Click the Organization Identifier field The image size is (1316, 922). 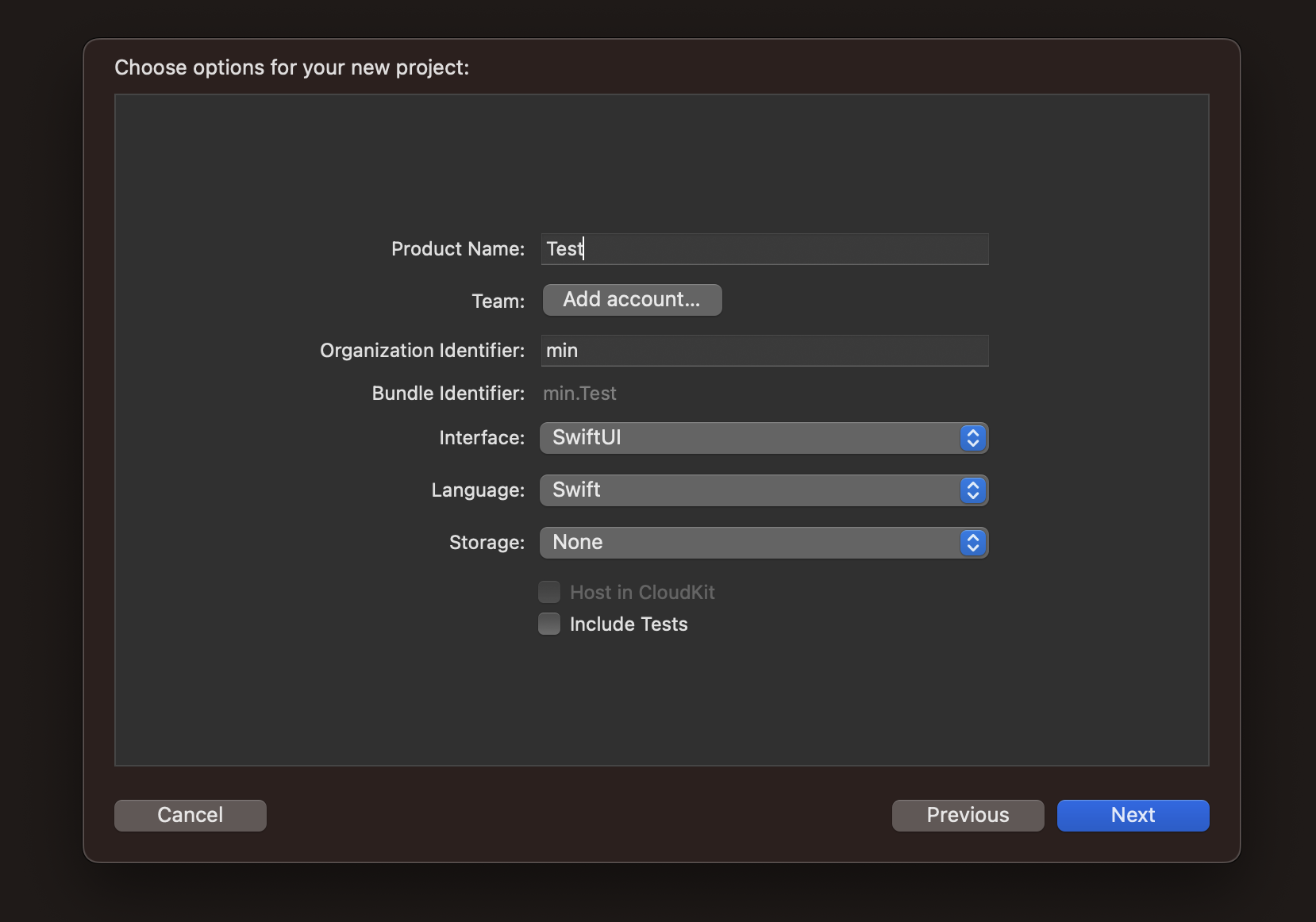click(764, 351)
